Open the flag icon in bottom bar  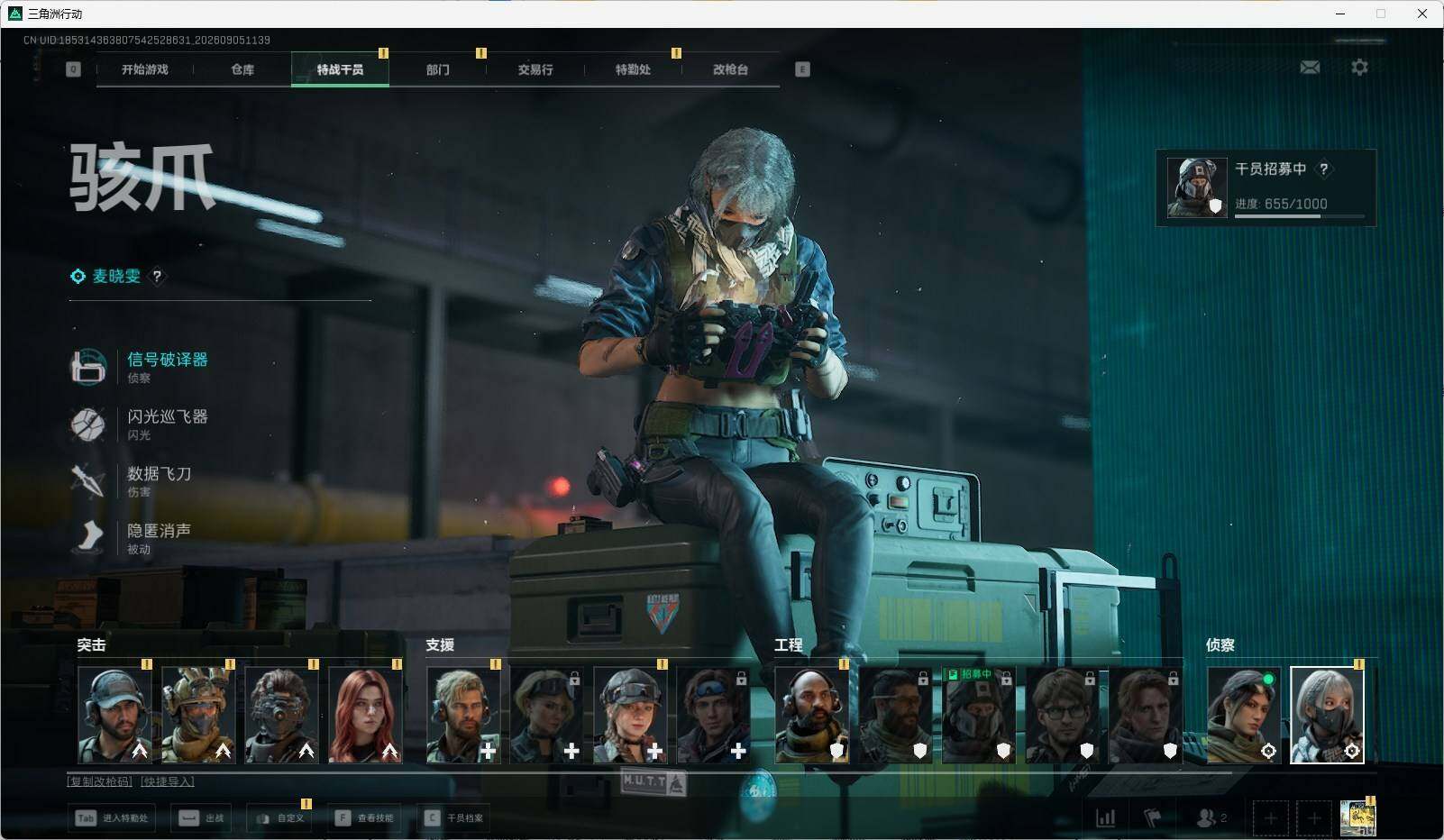1153,817
